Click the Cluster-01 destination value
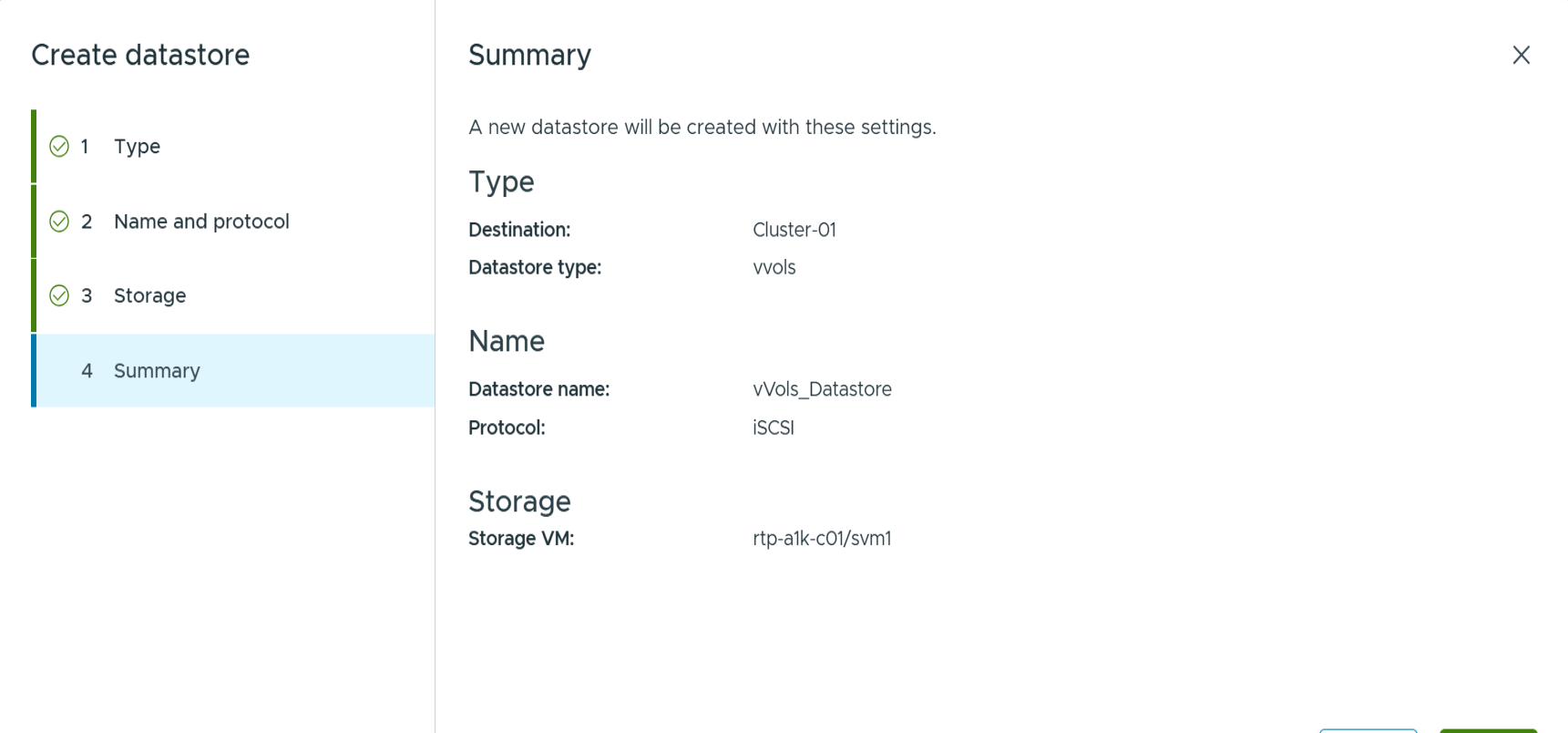The width and height of the screenshot is (1568, 733). [x=794, y=230]
